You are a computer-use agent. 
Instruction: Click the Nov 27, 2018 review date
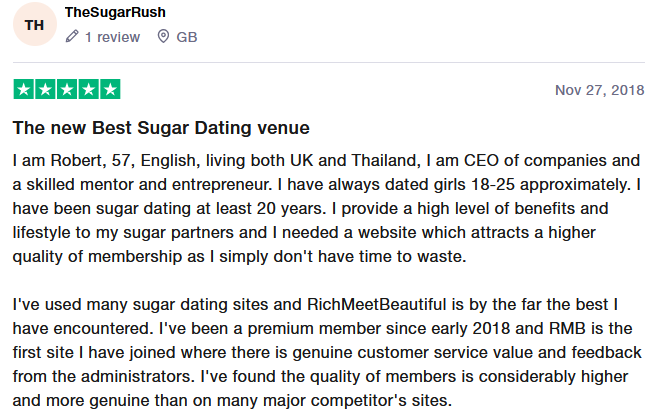(x=600, y=90)
